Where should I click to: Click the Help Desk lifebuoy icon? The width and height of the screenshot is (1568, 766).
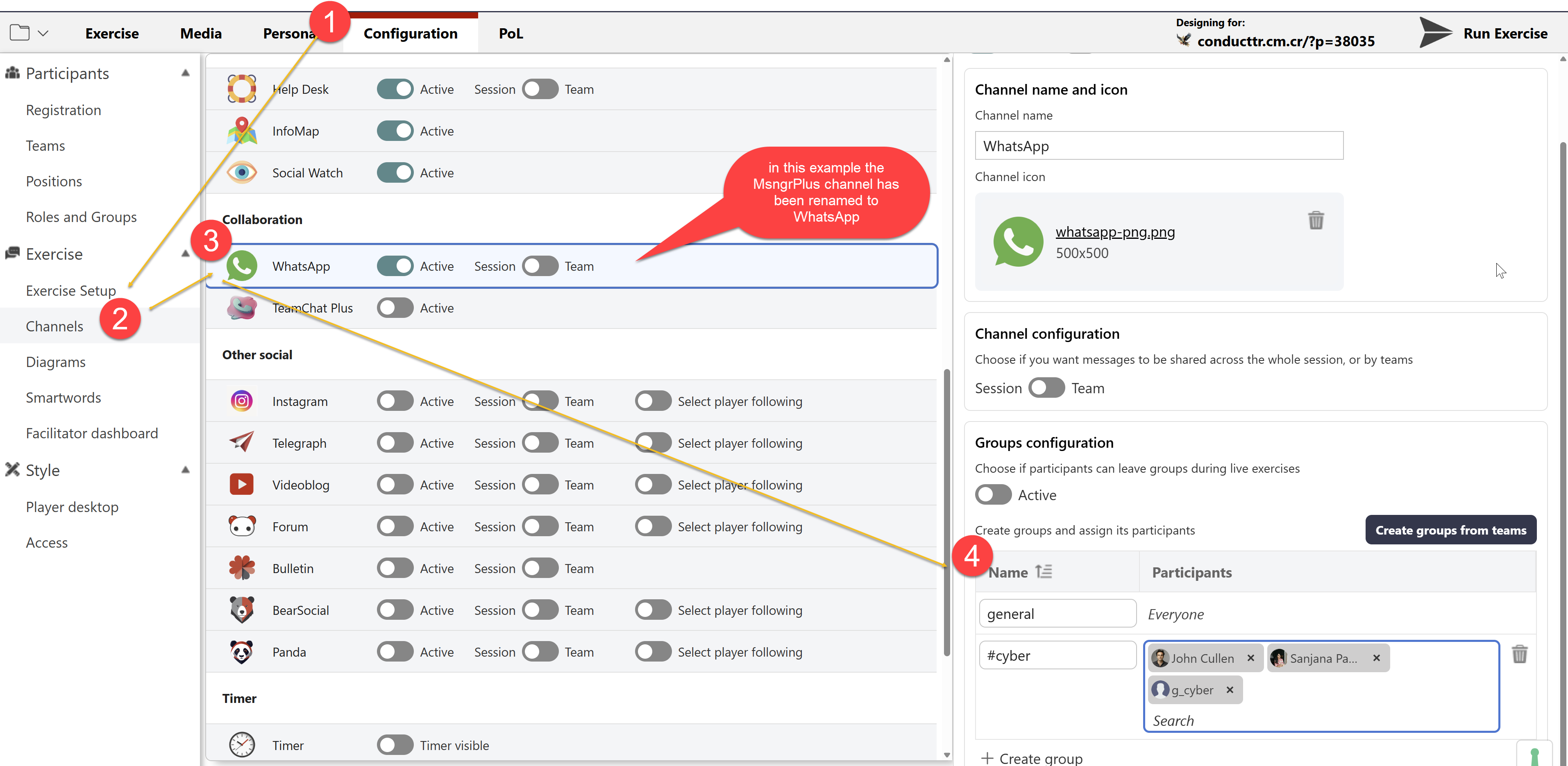(x=242, y=89)
